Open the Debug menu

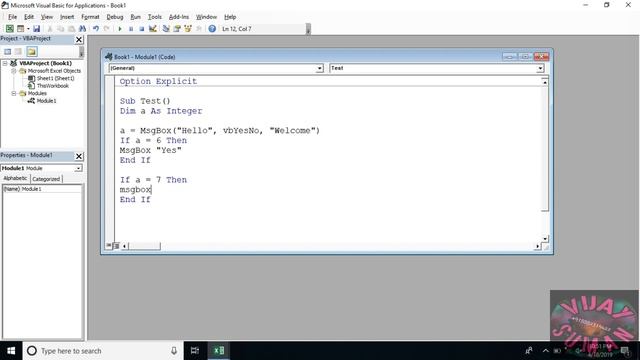click(115, 17)
